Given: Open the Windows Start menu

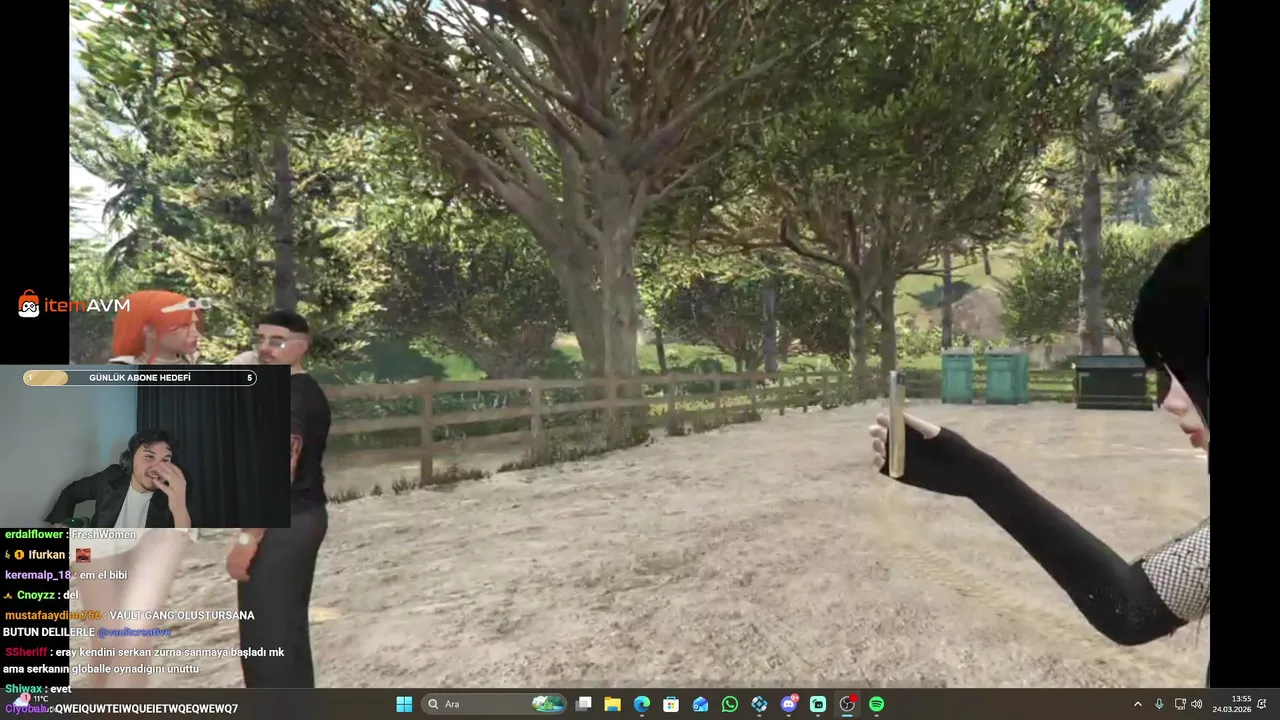Looking at the screenshot, I should pyautogui.click(x=404, y=704).
